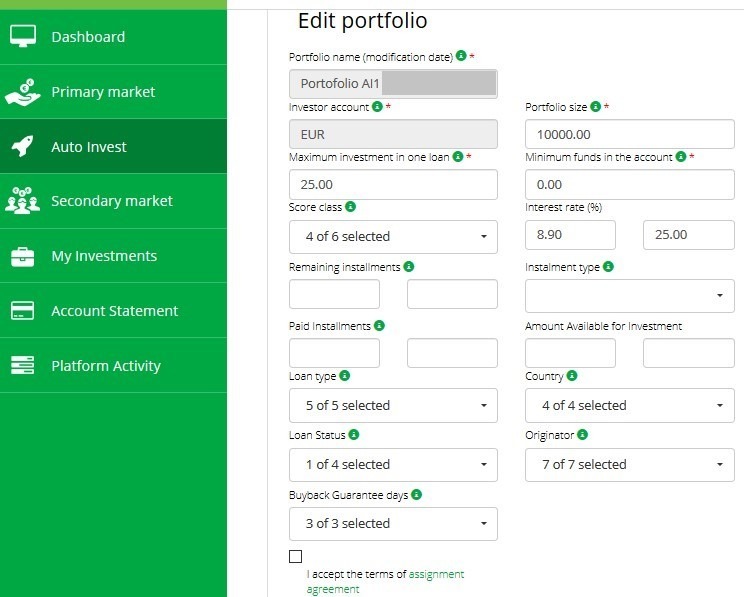Click the Platform Activity server icon
This screenshot has height=597, width=744.
pos(22,366)
